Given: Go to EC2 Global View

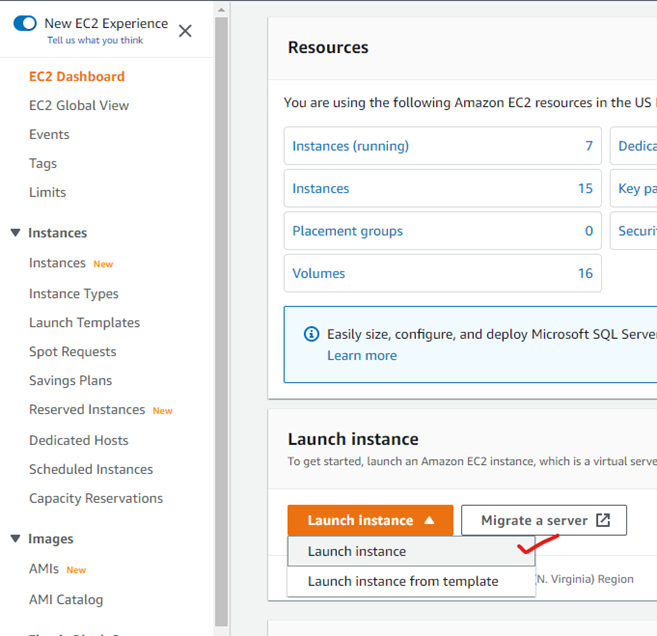Looking at the screenshot, I should [x=79, y=106].
